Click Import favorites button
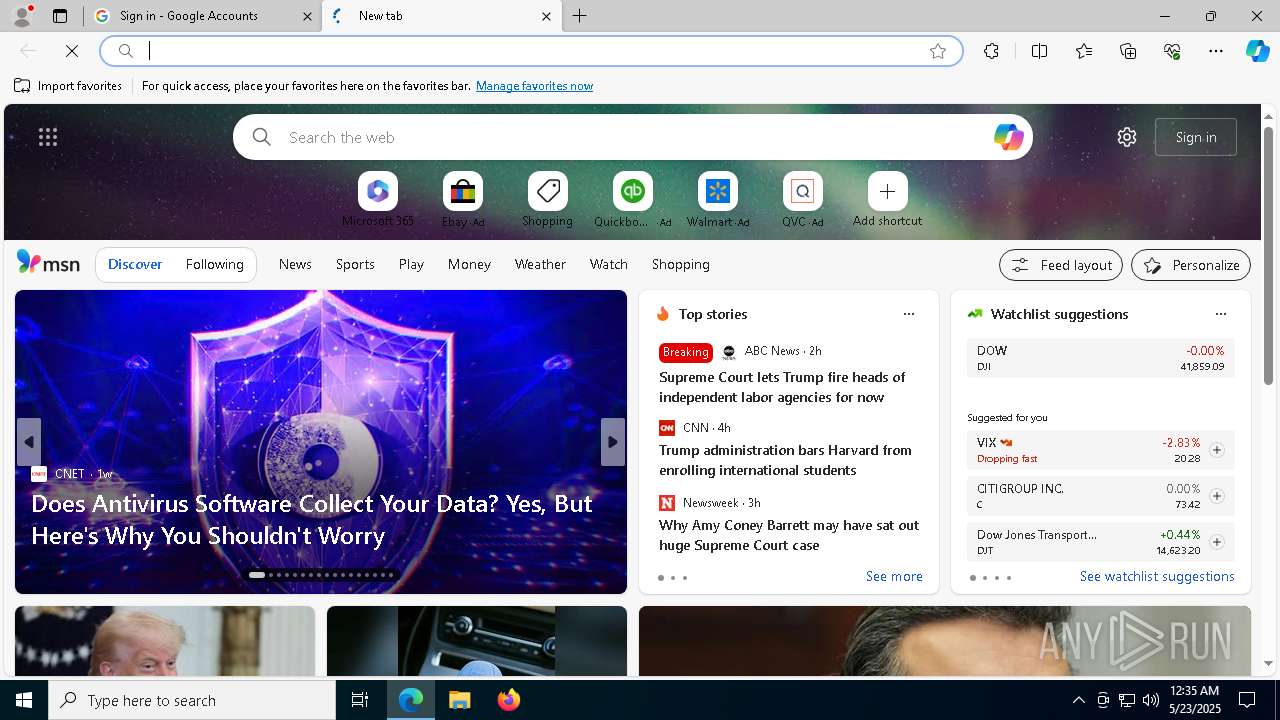 pos(68,86)
